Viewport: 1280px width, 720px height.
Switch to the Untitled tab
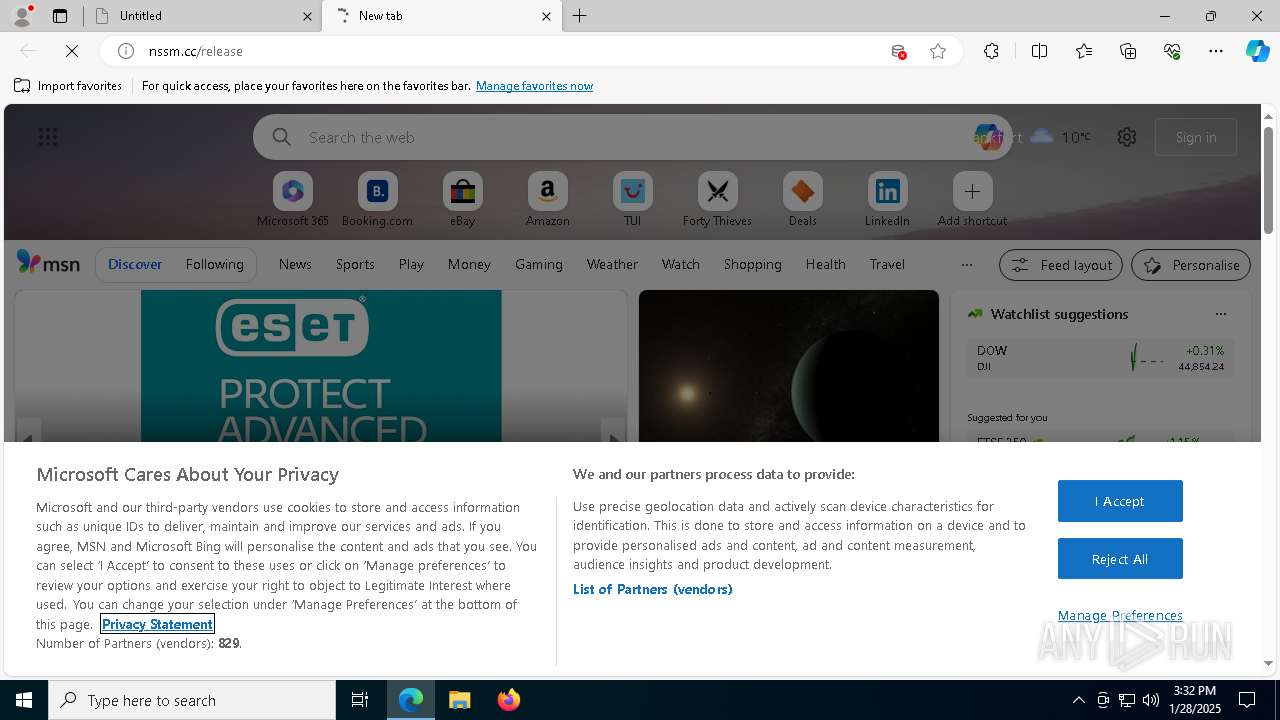202,16
